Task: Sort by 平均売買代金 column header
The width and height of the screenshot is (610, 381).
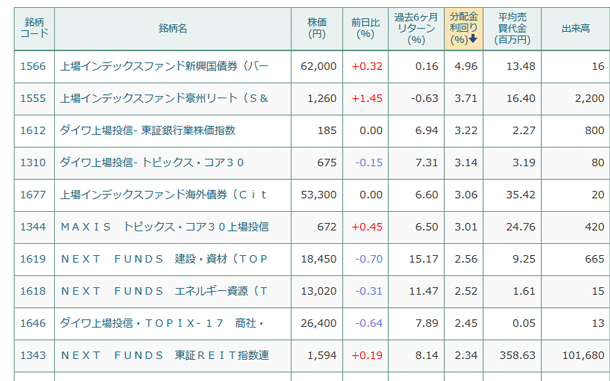Action: point(512,28)
